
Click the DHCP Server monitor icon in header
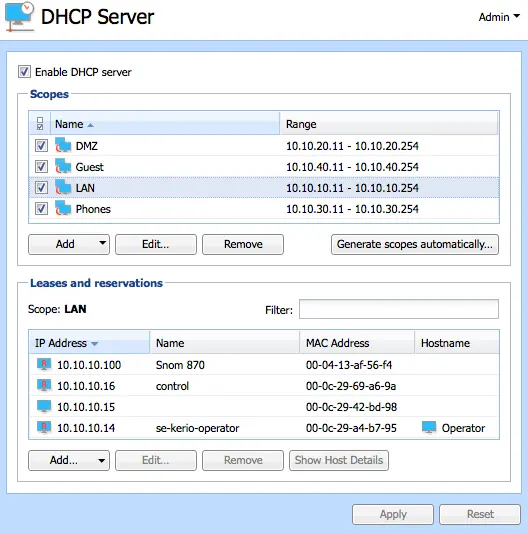[x=19, y=17]
